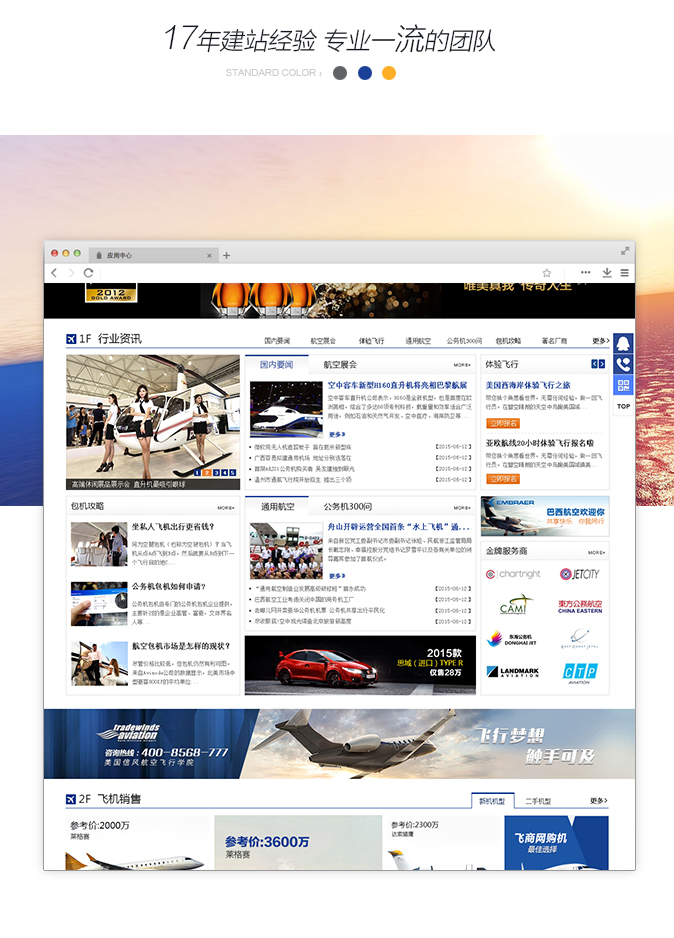Click 立即报名 under 亚欧航线20小时体验飞行
This screenshot has width=674, height=938.
click(x=503, y=479)
